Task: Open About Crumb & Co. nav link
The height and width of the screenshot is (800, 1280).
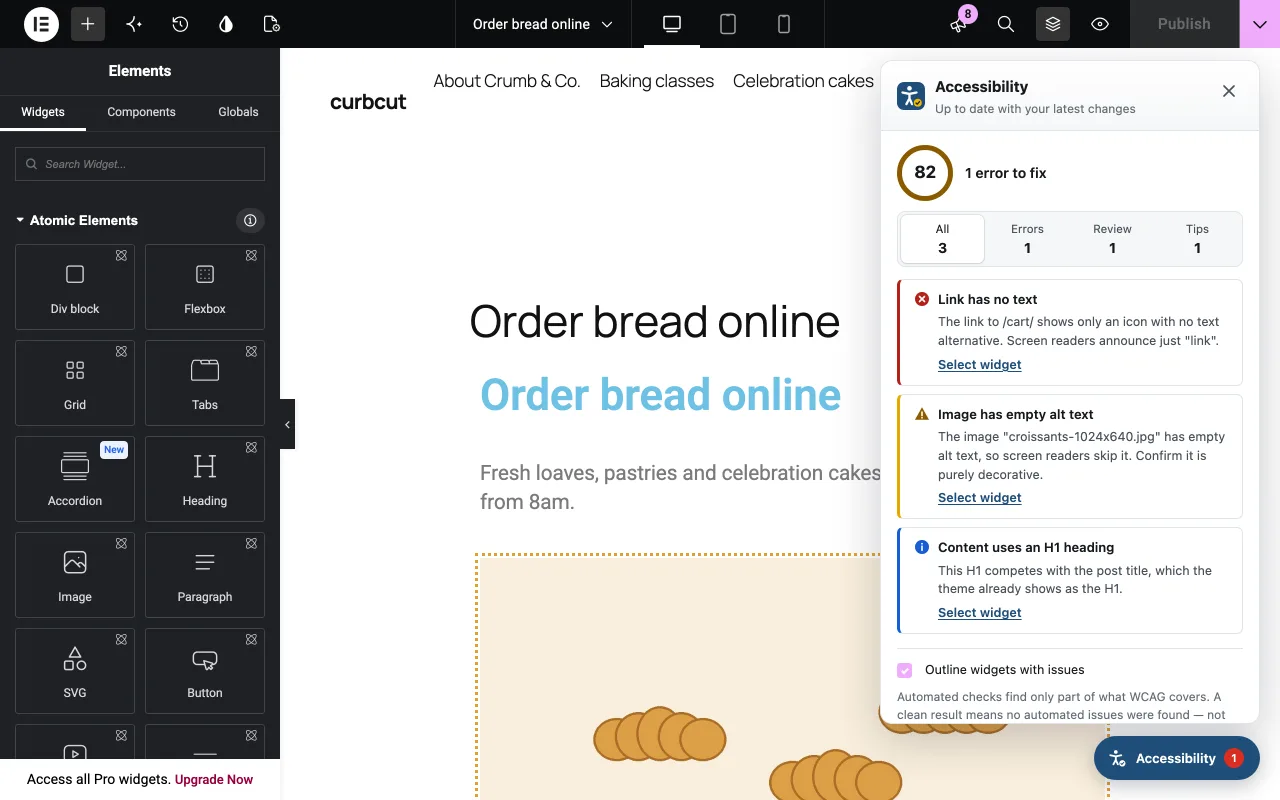Action: (x=507, y=81)
